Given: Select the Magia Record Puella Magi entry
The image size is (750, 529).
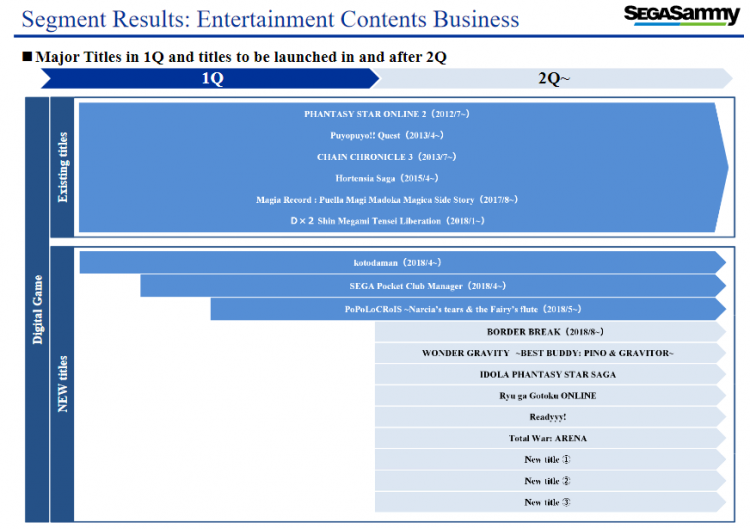Looking at the screenshot, I should coord(386,200).
